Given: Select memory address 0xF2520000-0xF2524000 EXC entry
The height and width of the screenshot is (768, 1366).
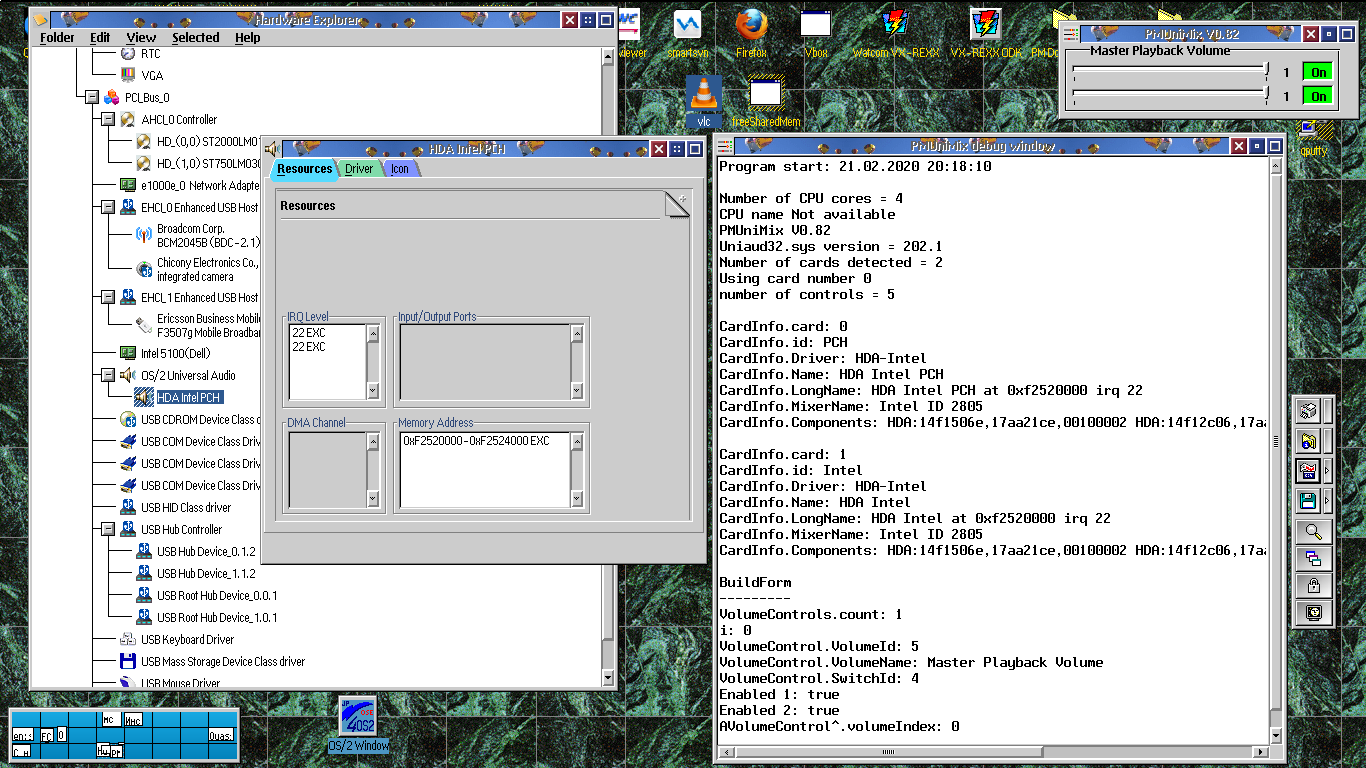Looking at the screenshot, I should [x=476, y=440].
